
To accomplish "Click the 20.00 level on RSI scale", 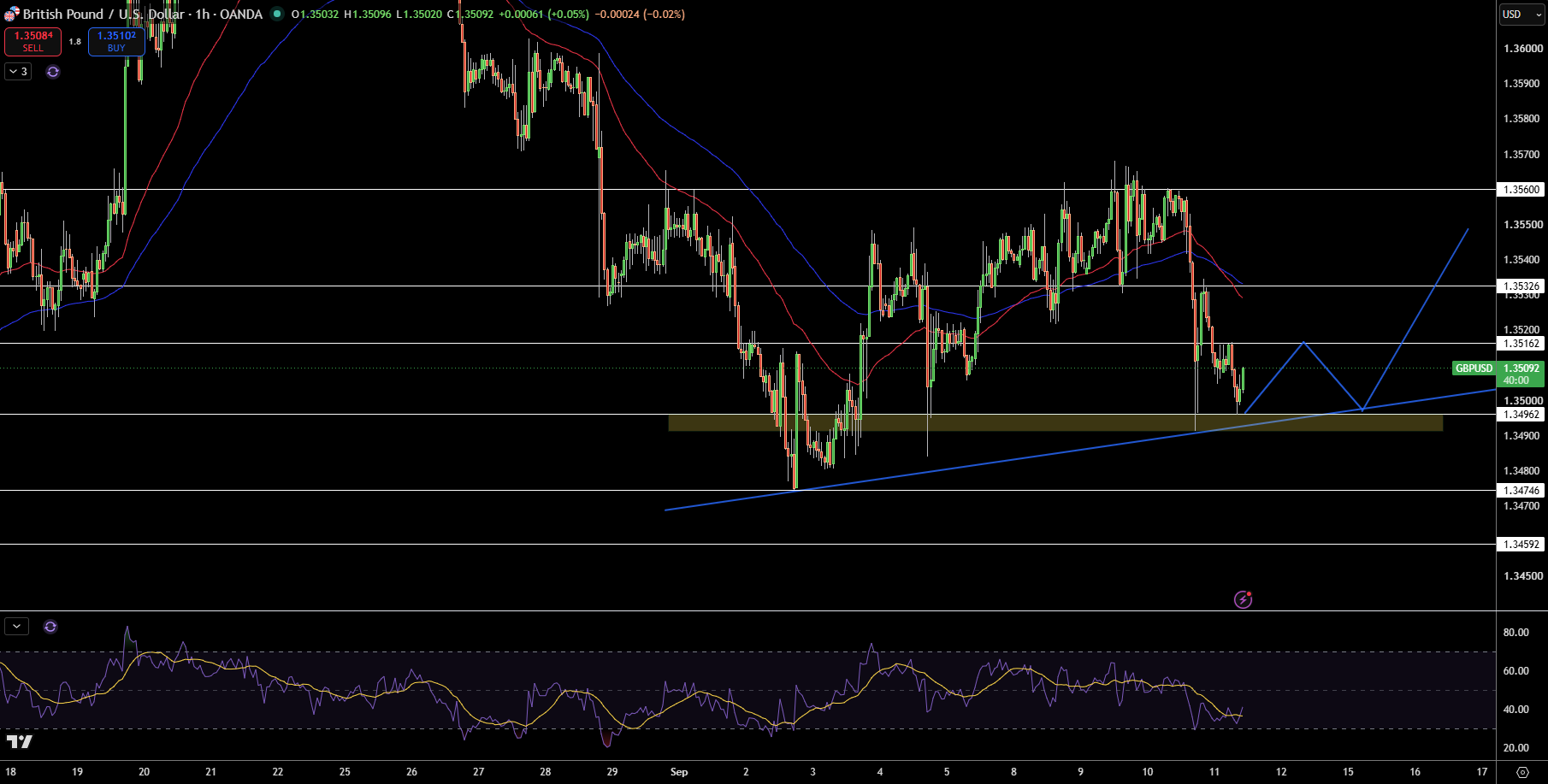I will (x=1516, y=748).
